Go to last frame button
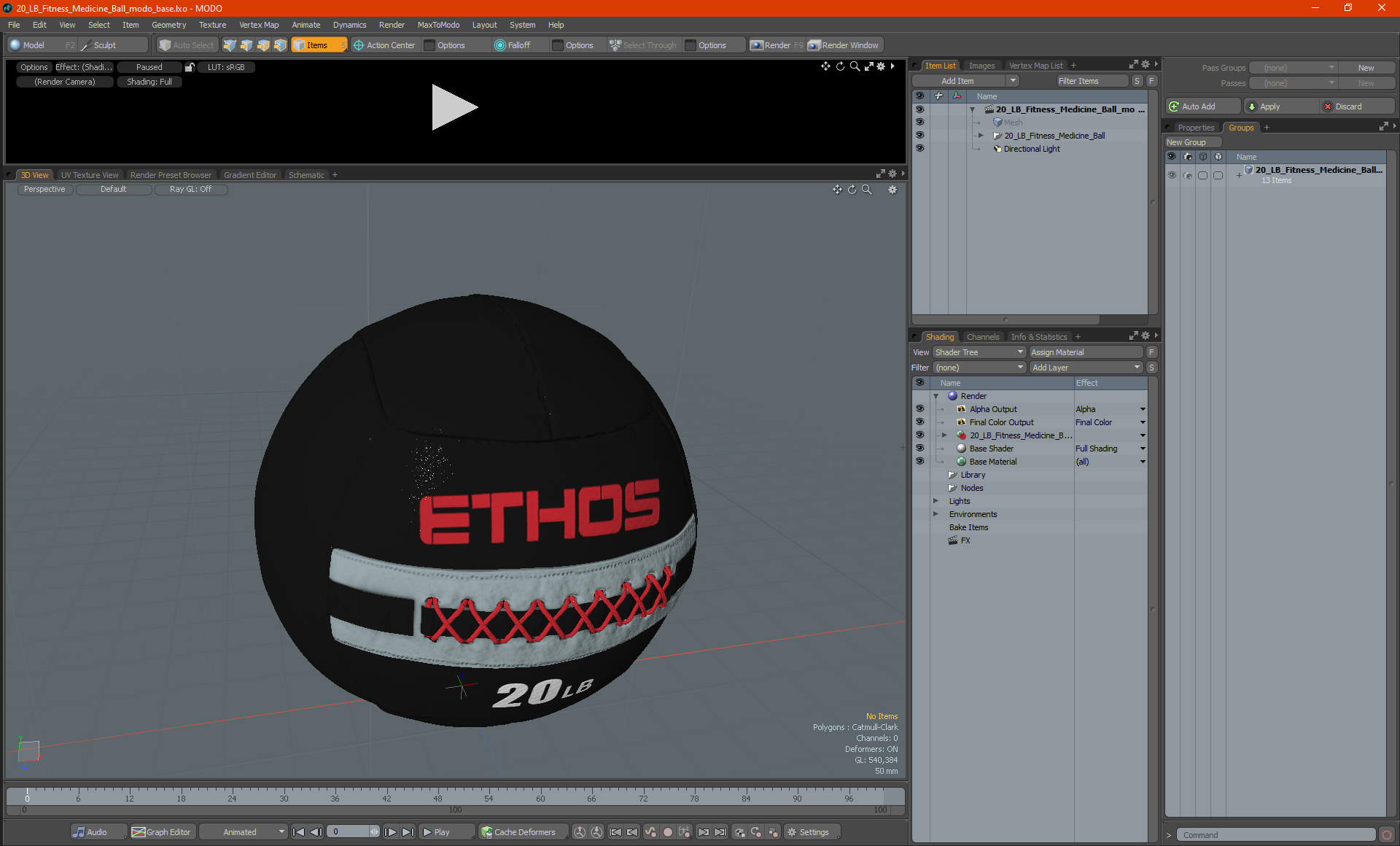Screen dimensions: 1400x846 pyautogui.click(x=408, y=832)
